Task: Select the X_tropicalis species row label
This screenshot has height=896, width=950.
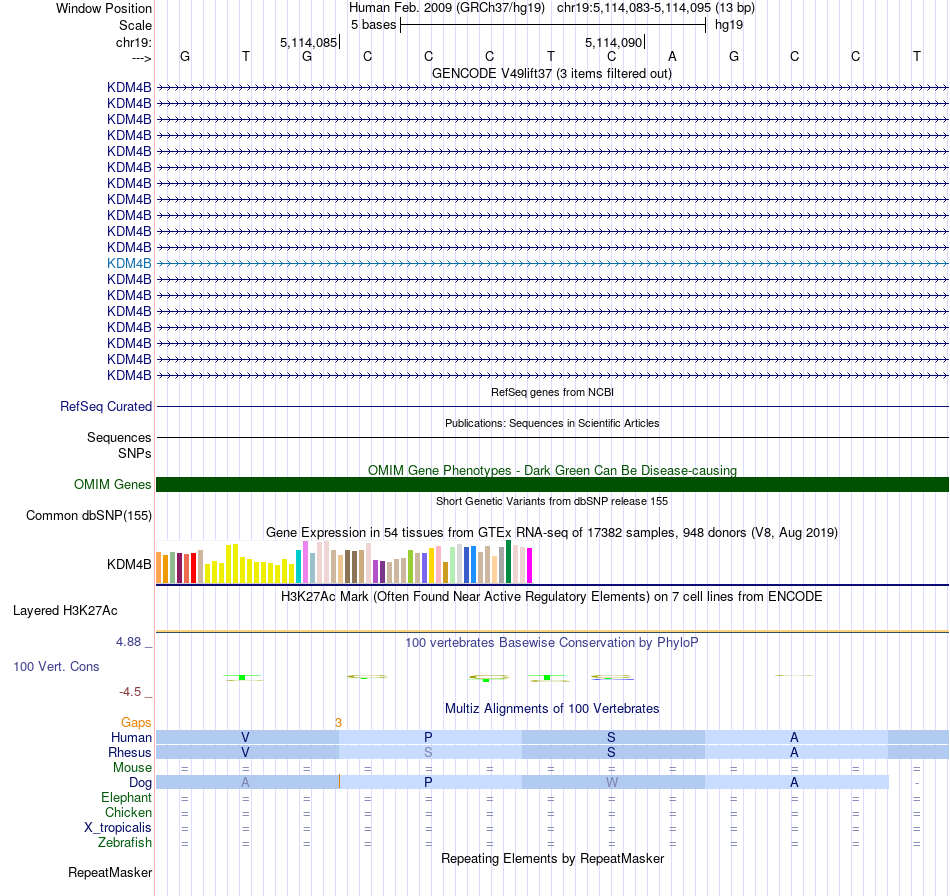Action: tap(118, 828)
